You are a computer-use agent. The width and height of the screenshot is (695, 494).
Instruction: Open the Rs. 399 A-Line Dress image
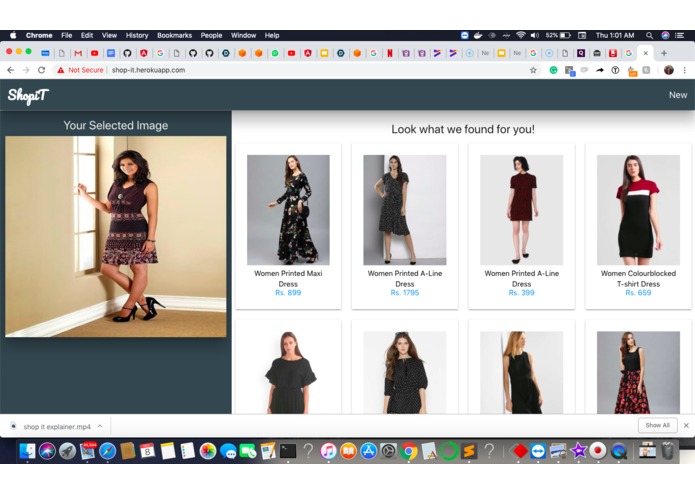(x=522, y=210)
